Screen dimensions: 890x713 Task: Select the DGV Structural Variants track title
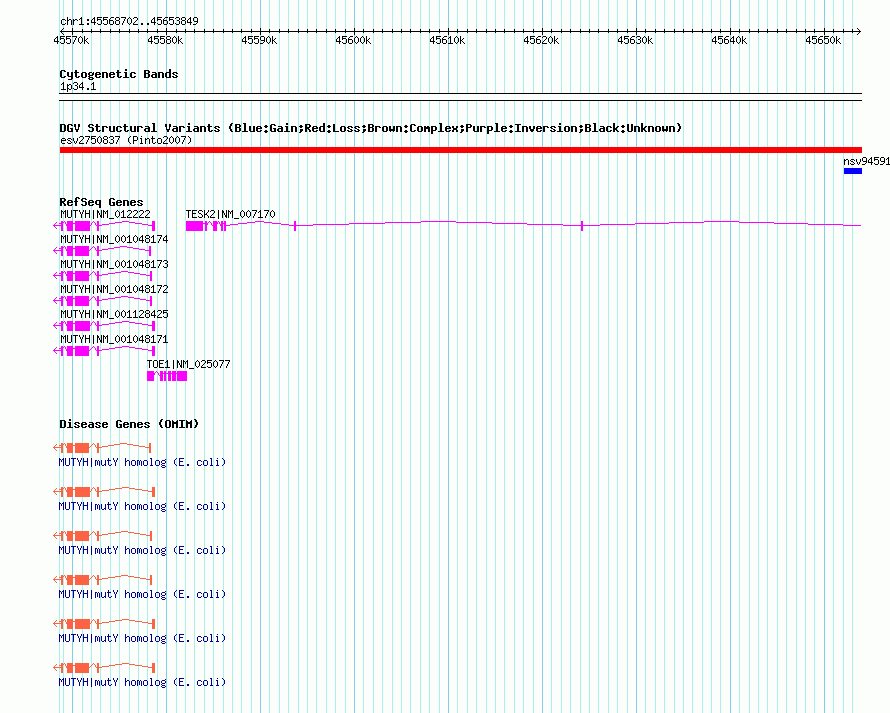coord(371,128)
